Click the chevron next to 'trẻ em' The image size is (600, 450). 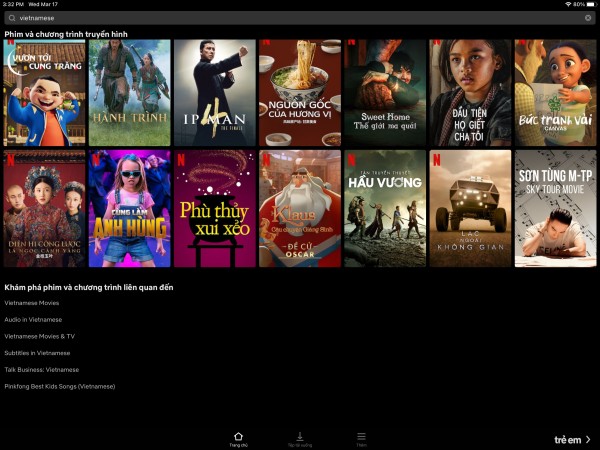588,440
